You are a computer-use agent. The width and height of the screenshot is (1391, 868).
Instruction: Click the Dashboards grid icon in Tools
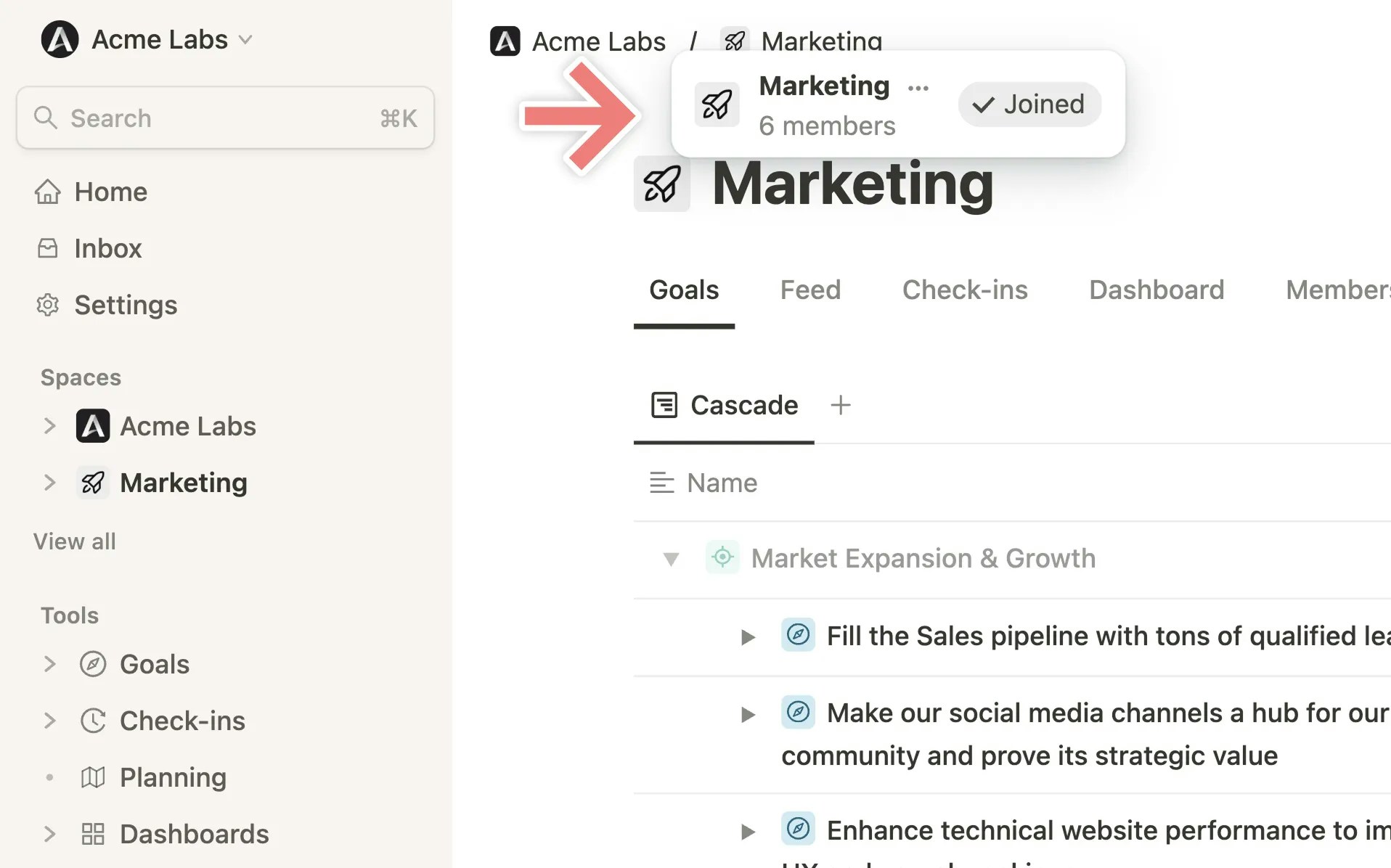(x=93, y=835)
